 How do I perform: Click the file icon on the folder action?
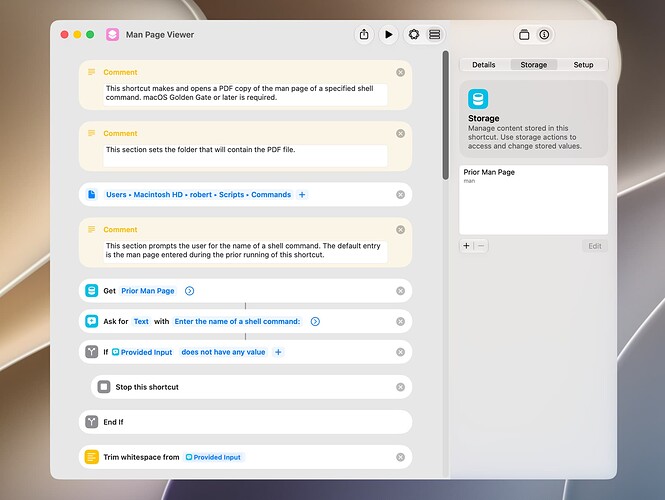coord(92,195)
